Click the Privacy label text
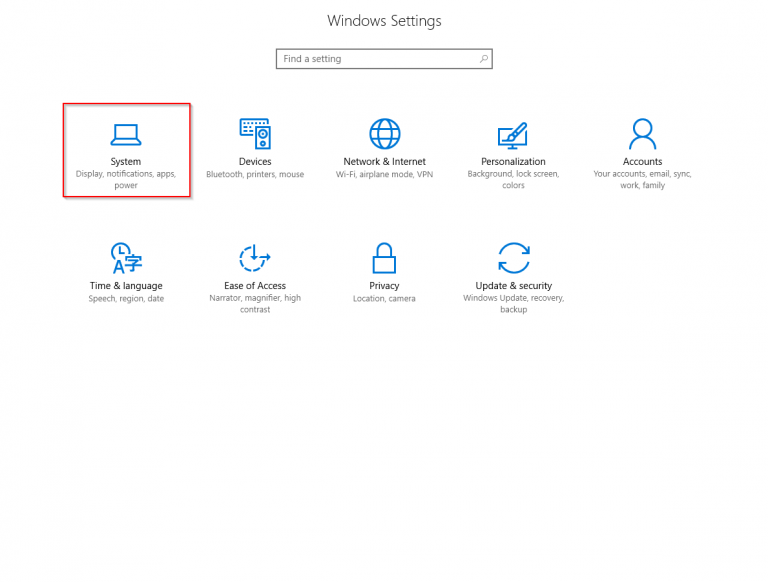This screenshot has height=582, width=768. point(384,286)
